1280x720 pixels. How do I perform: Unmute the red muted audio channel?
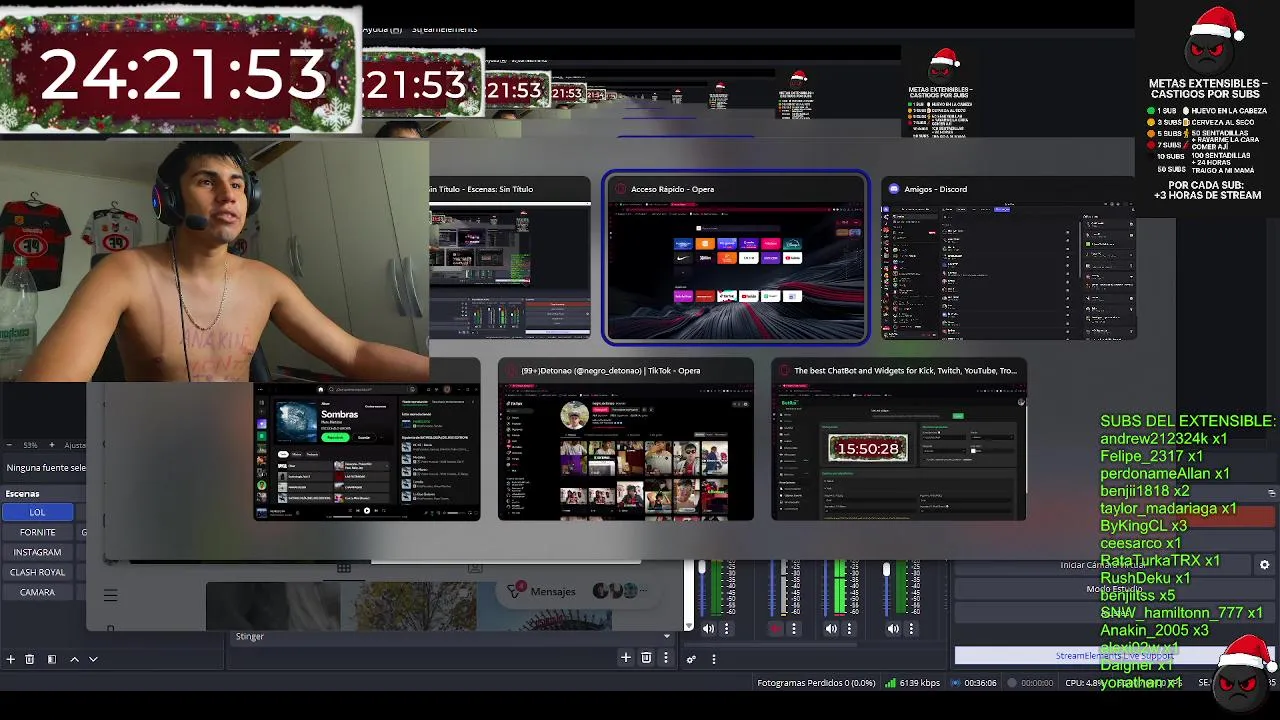tap(775, 629)
